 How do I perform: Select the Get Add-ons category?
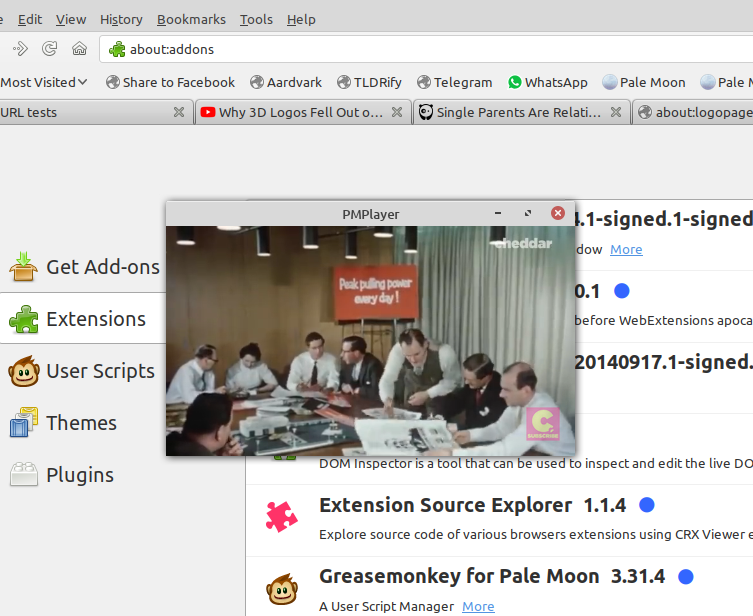click(83, 267)
